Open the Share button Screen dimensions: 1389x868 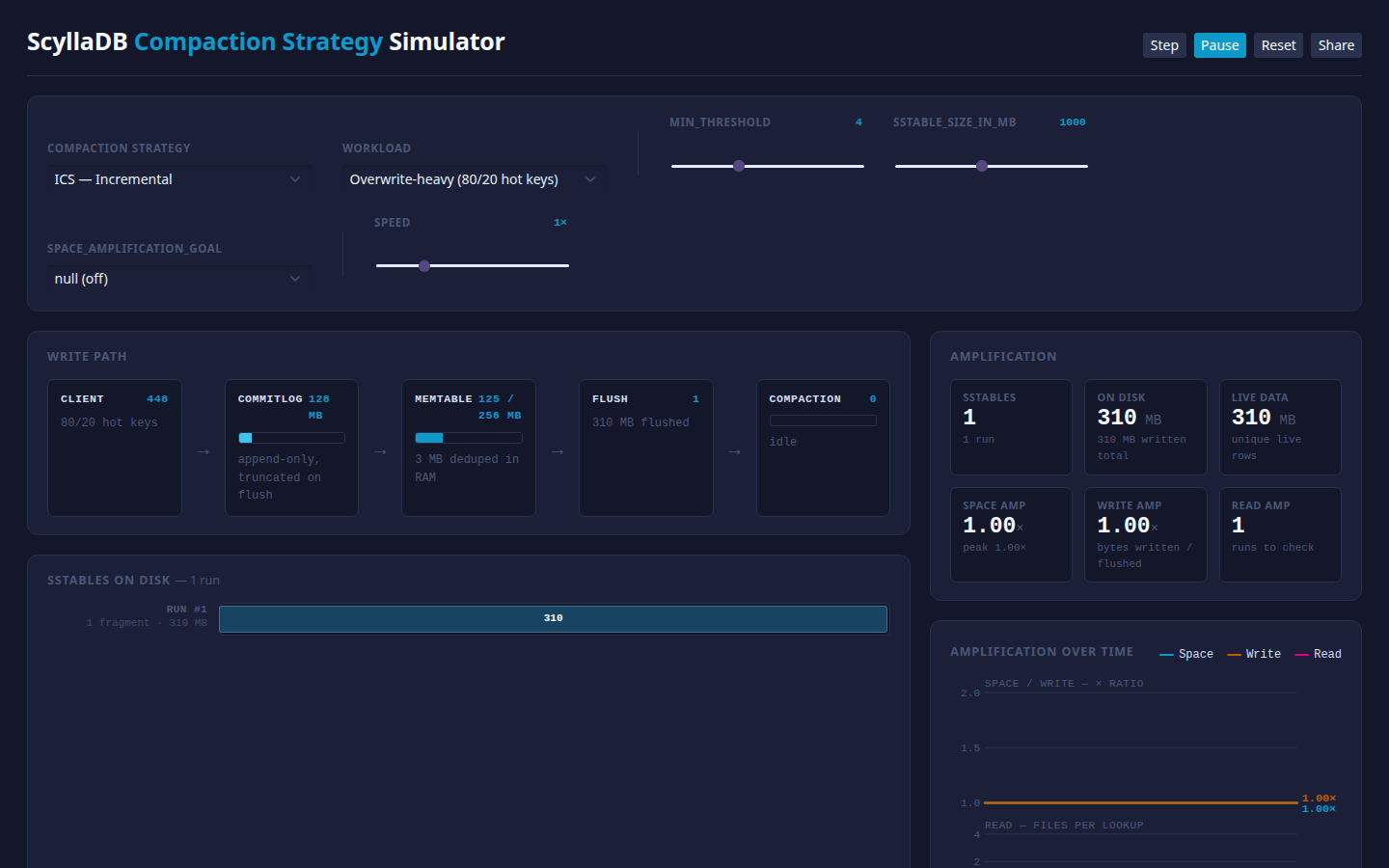(1336, 45)
